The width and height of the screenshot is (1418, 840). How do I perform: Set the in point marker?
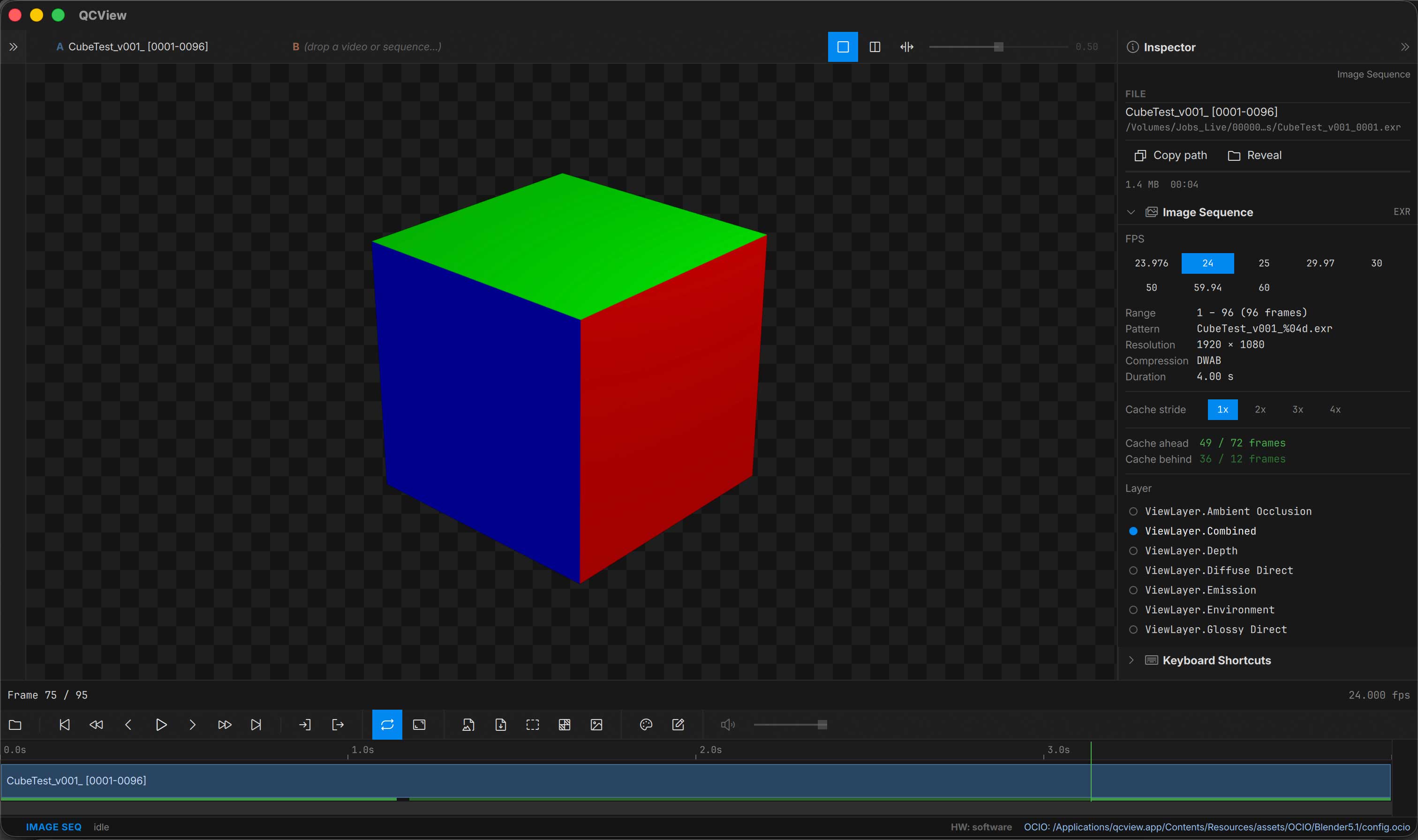point(304,725)
